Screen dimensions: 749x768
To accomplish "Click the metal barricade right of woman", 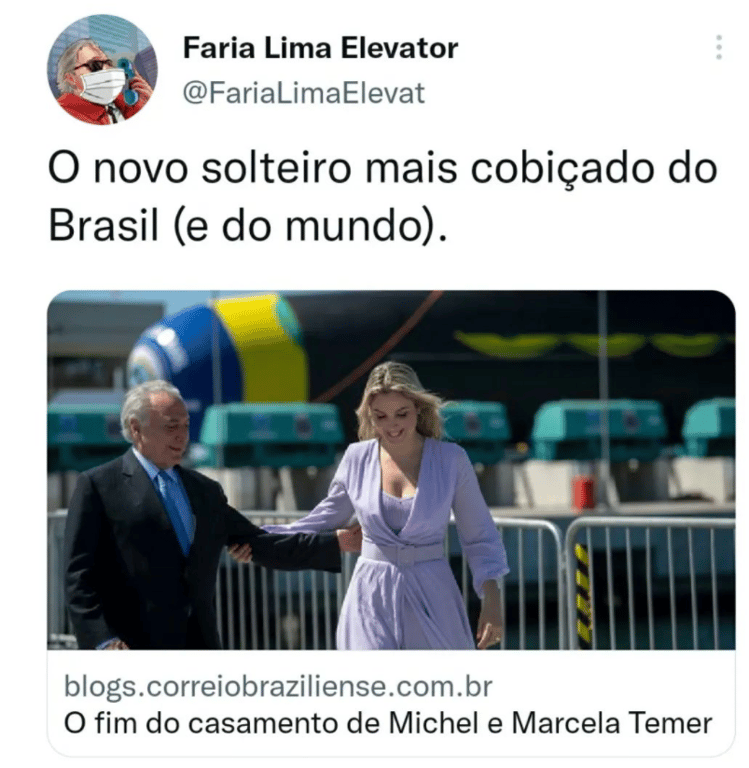I will coord(649,583).
